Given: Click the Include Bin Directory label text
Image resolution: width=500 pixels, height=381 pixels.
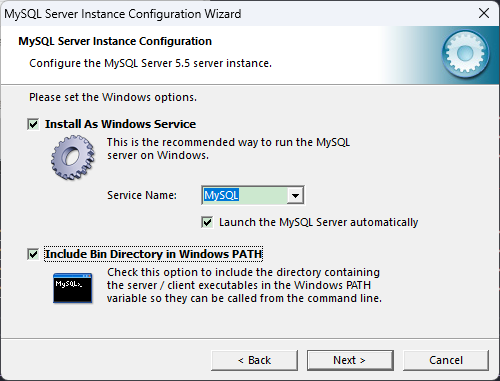Looking at the screenshot, I should point(153,254).
